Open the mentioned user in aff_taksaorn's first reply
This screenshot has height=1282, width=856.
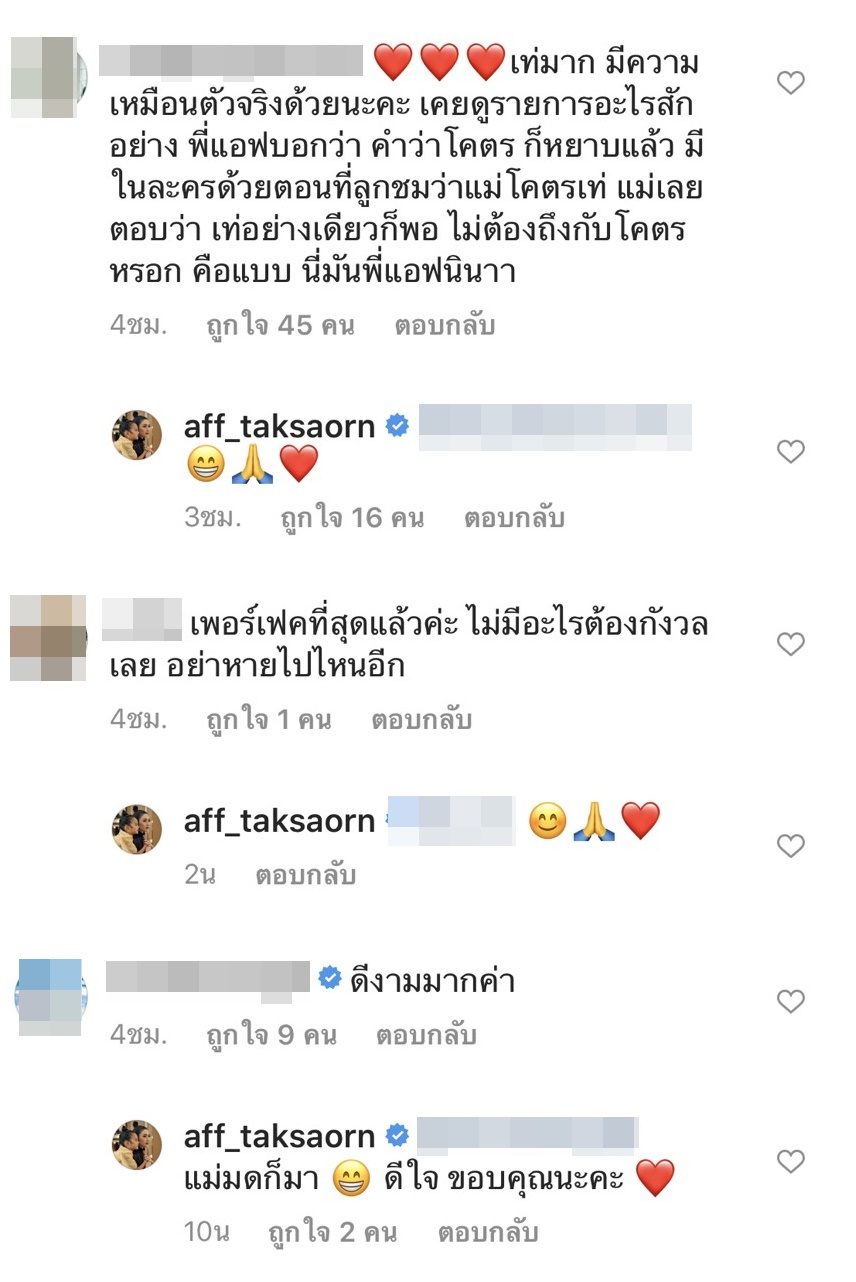pos(554,426)
